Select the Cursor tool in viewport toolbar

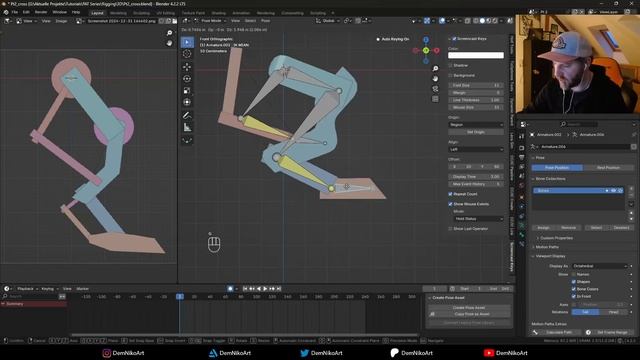click(187, 54)
